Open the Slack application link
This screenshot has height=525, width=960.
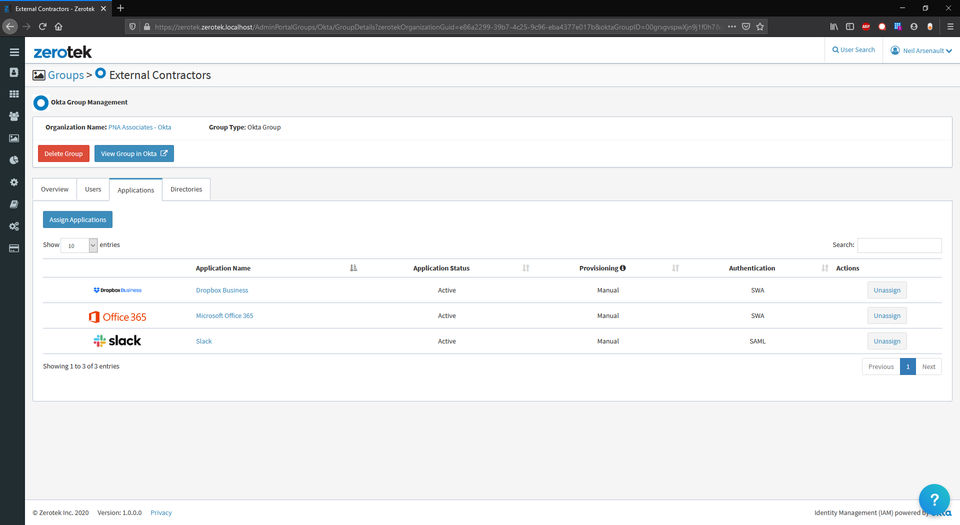[x=204, y=341]
